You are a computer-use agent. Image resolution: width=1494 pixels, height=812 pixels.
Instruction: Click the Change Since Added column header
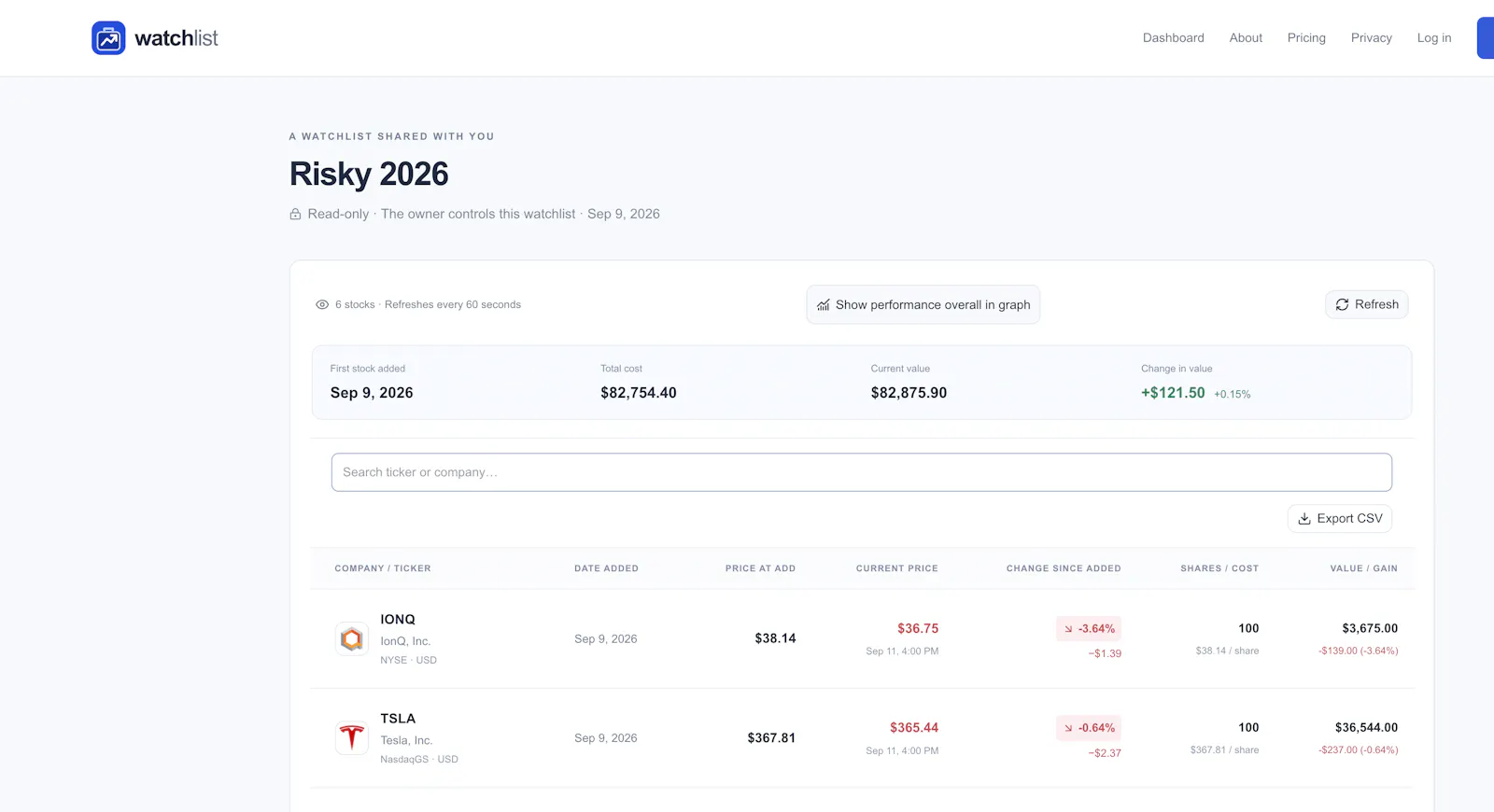[x=1064, y=568]
